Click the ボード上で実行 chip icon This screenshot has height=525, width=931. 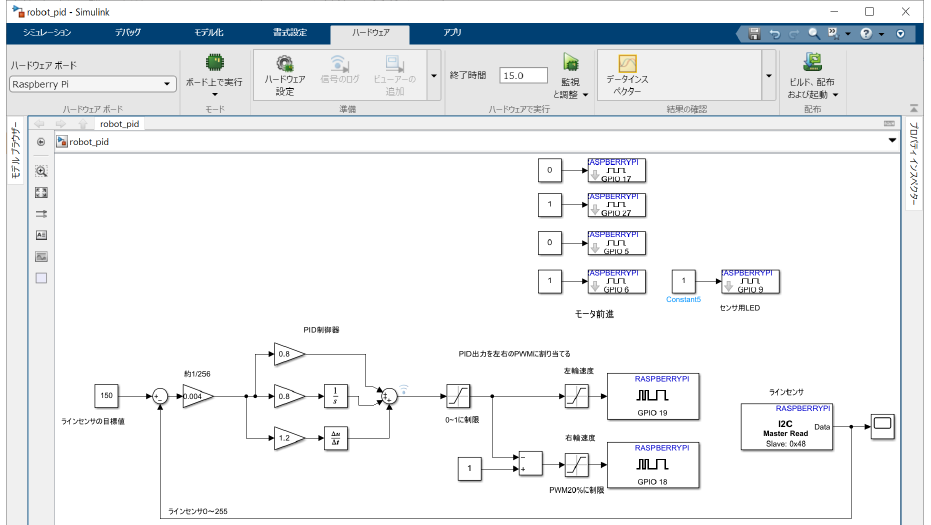coord(214,63)
